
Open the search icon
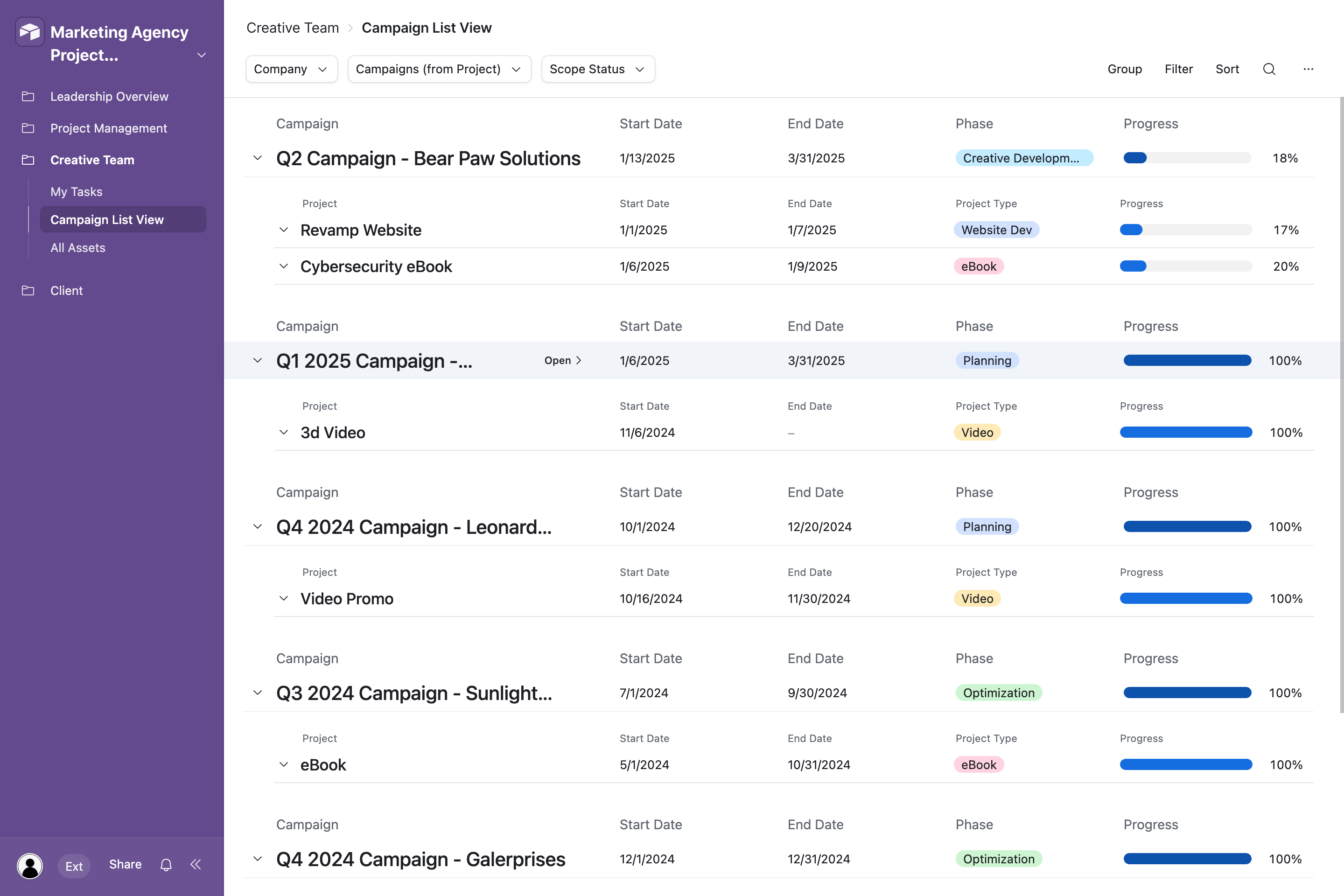tap(1269, 69)
